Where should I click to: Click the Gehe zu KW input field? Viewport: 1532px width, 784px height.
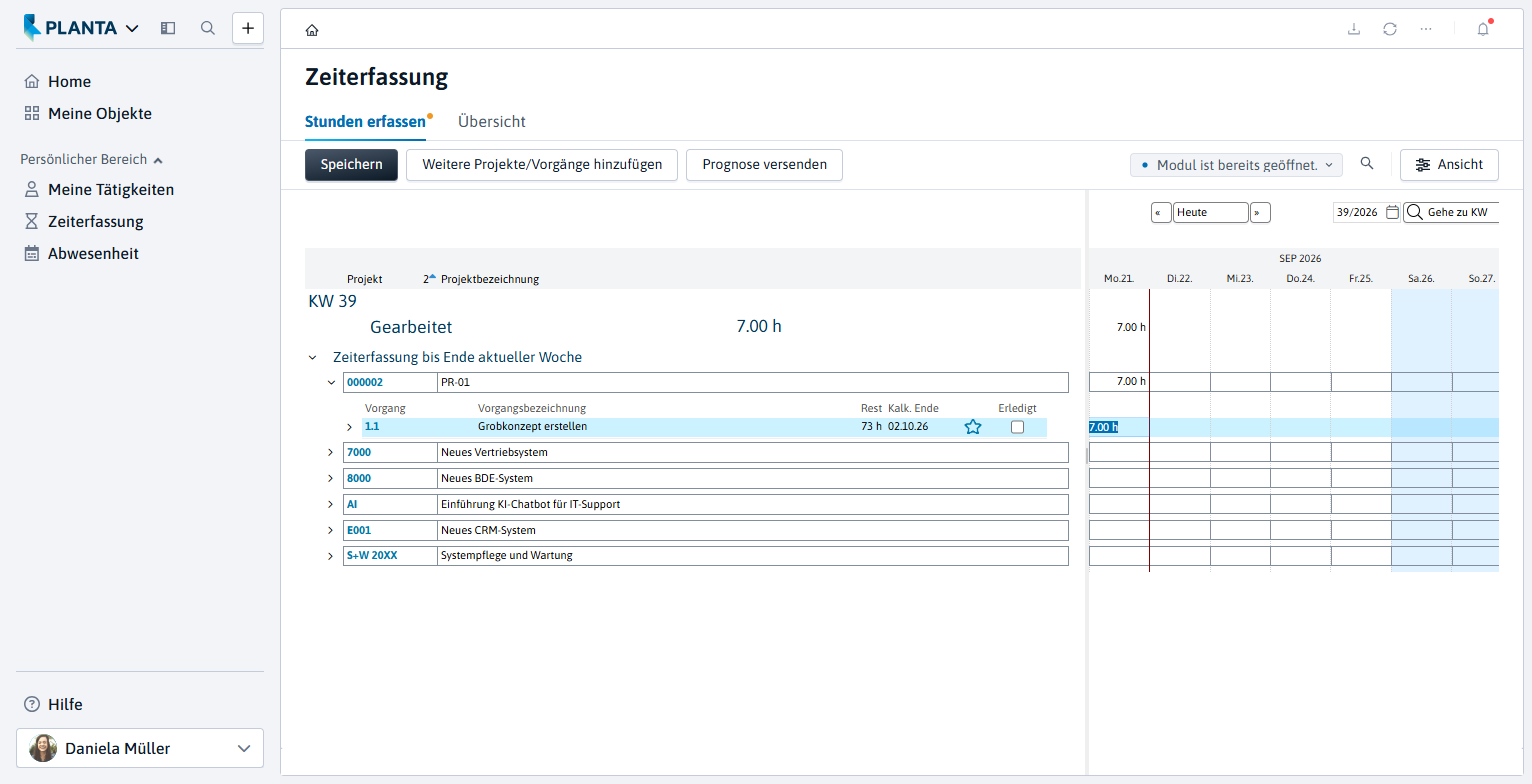click(1452, 212)
